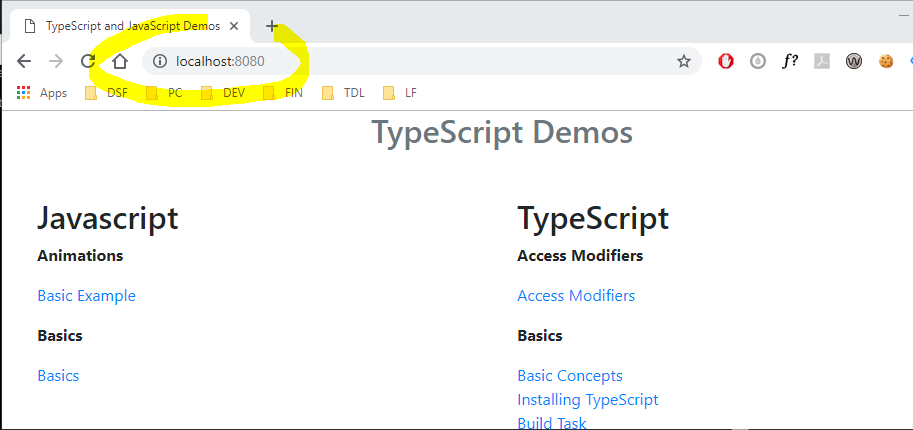
Task: Expand the DSF bookmark folder
Action: [x=106, y=93]
